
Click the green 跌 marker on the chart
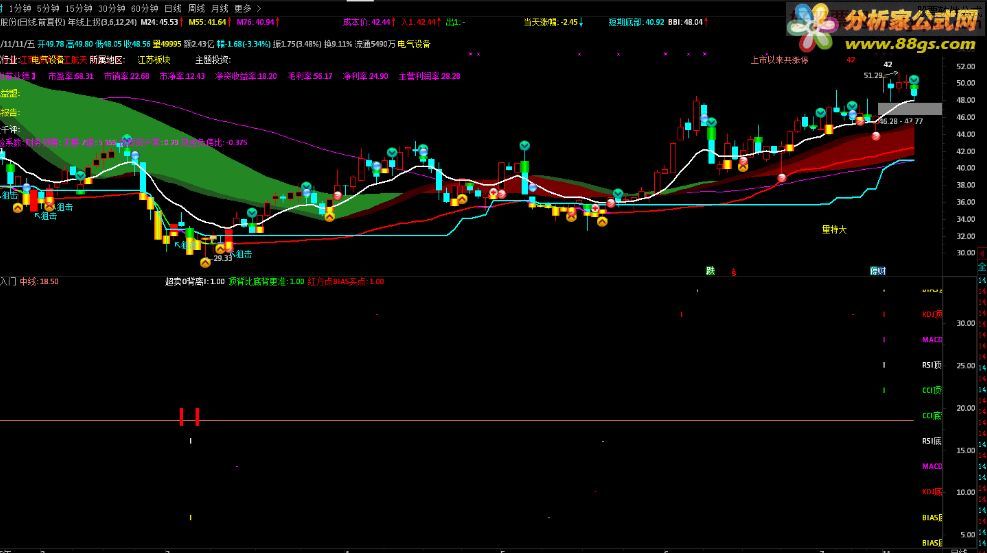(x=710, y=271)
